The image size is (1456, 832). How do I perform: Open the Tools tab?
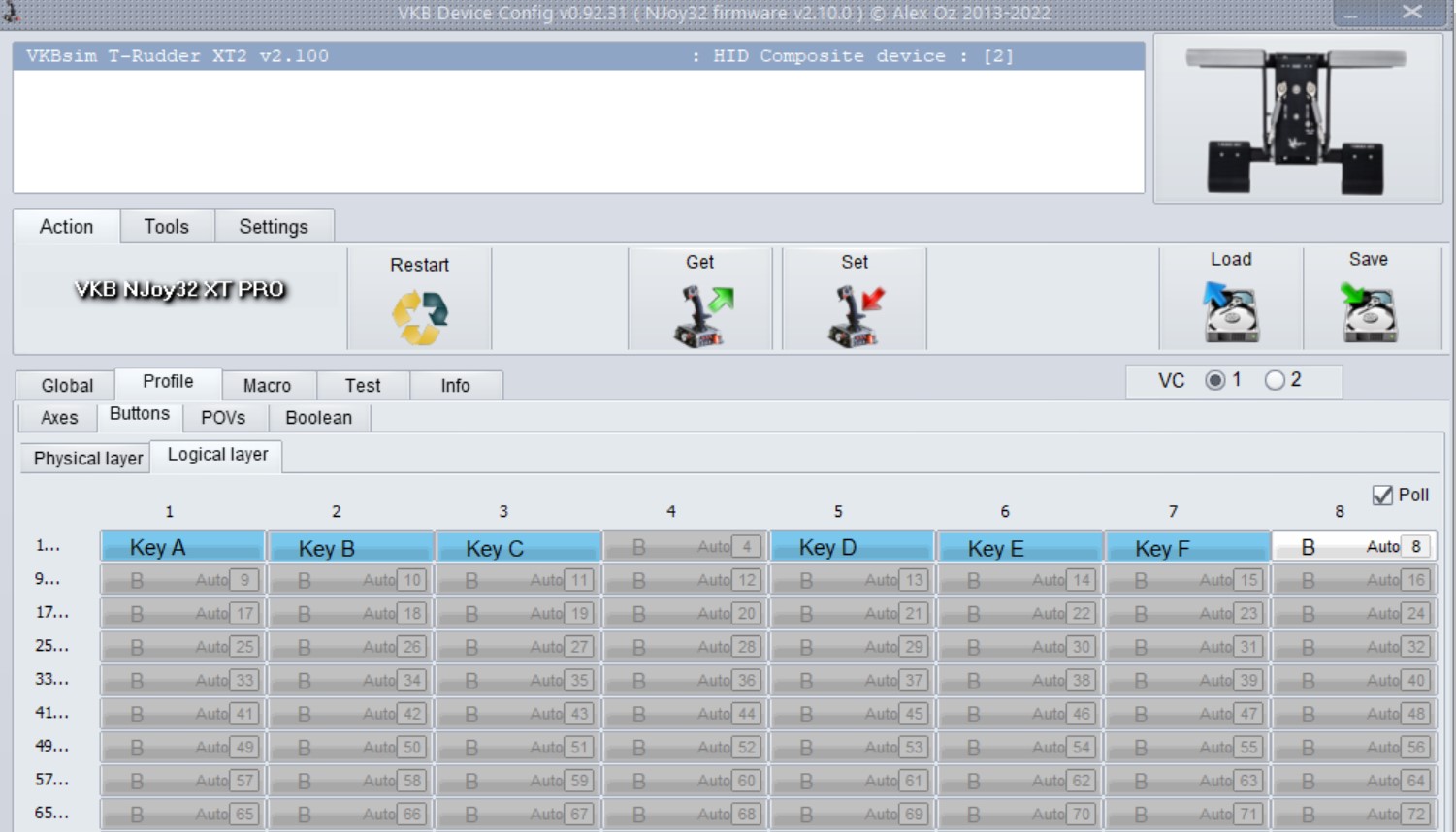(x=167, y=227)
